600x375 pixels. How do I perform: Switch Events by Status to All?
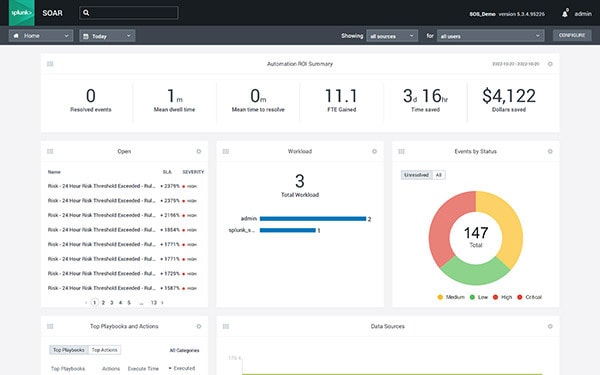coord(439,175)
